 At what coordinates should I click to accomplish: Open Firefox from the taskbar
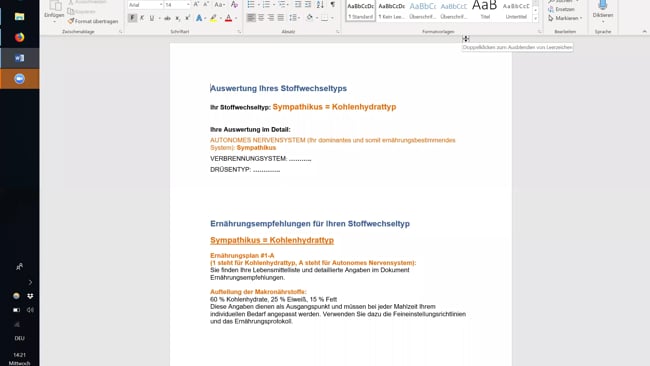pyautogui.click(x=19, y=37)
